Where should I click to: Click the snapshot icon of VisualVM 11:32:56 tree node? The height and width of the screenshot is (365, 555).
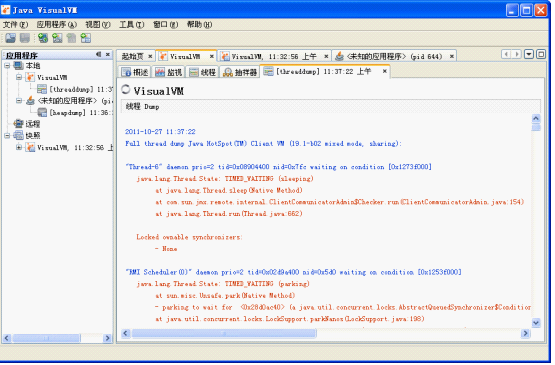click(x=30, y=147)
